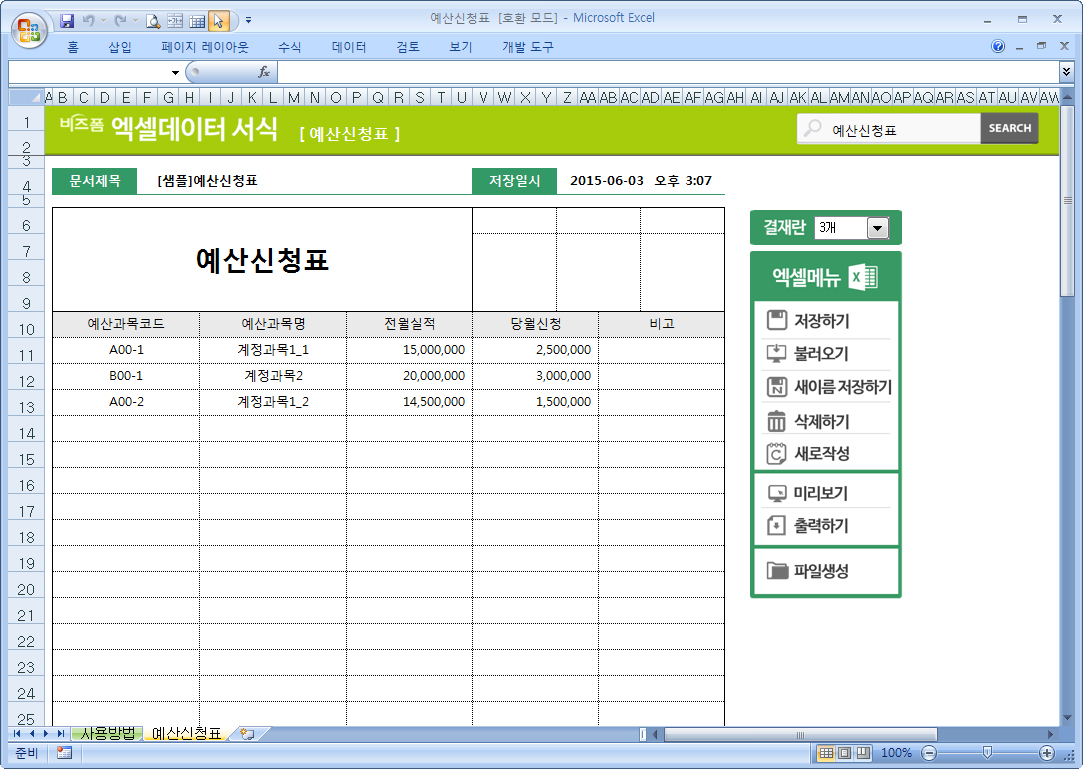Click the Excel Help question mark icon

point(998,47)
